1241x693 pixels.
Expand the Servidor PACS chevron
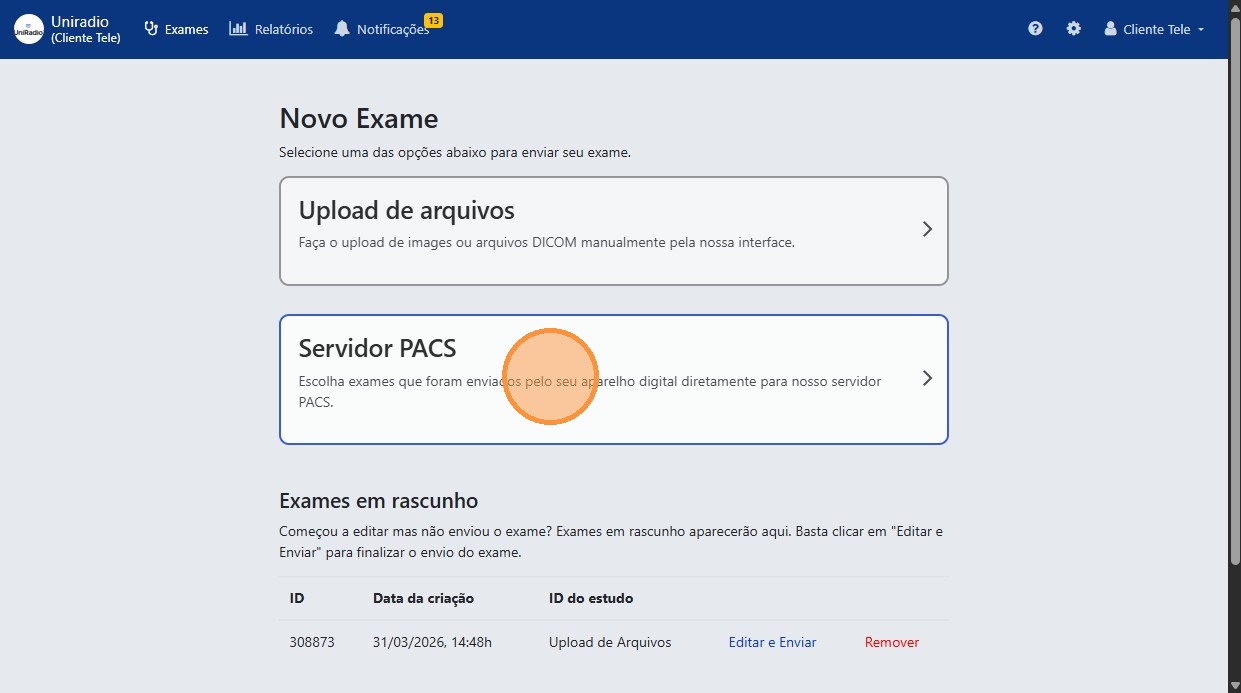926,379
